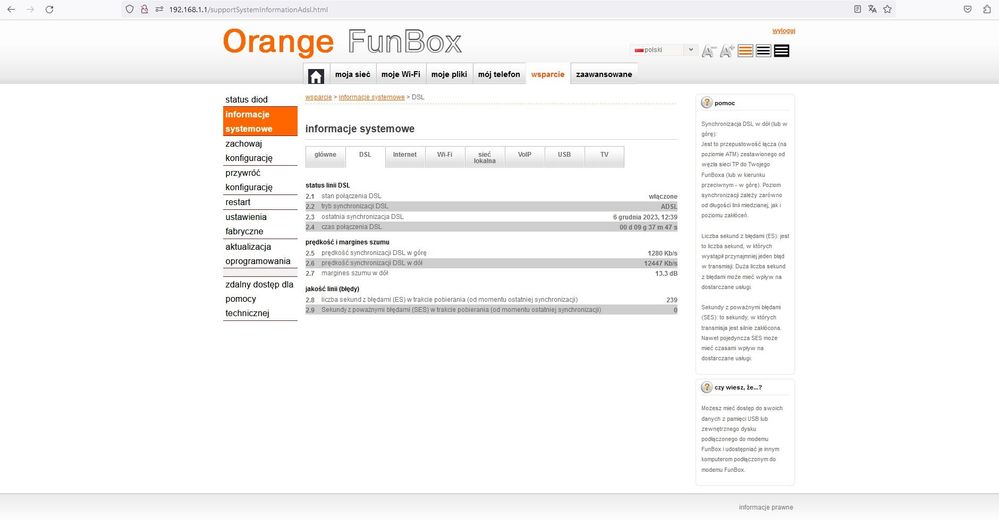The height and width of the screenshot is (526, 999).
Task: Select the orange contrast theme swatch
Action: pyautogui.click(x=745, y=50)
